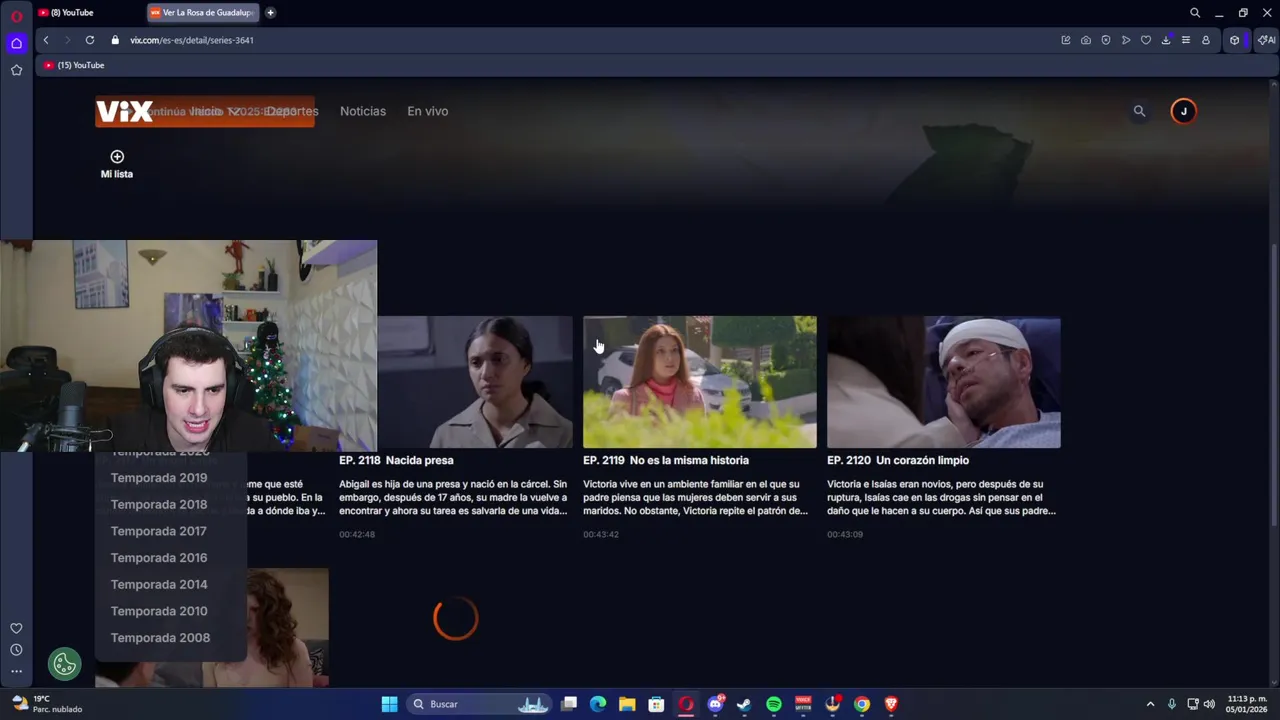Screen dimensions: 1280x720
Task: Select Temporada 2017 from season list
Action: tap(159, 531)
